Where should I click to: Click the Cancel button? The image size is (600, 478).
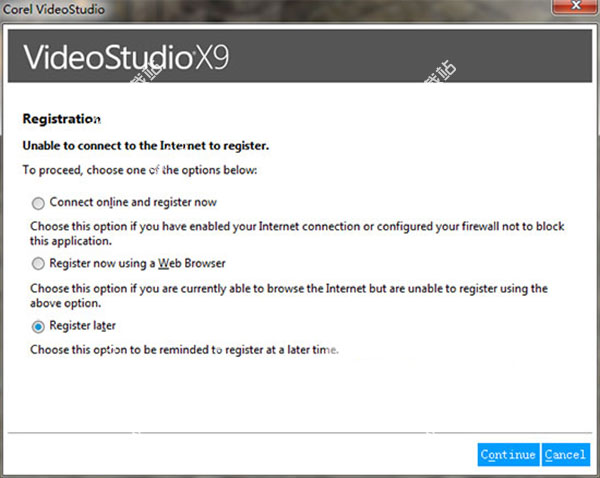point(566,455)
